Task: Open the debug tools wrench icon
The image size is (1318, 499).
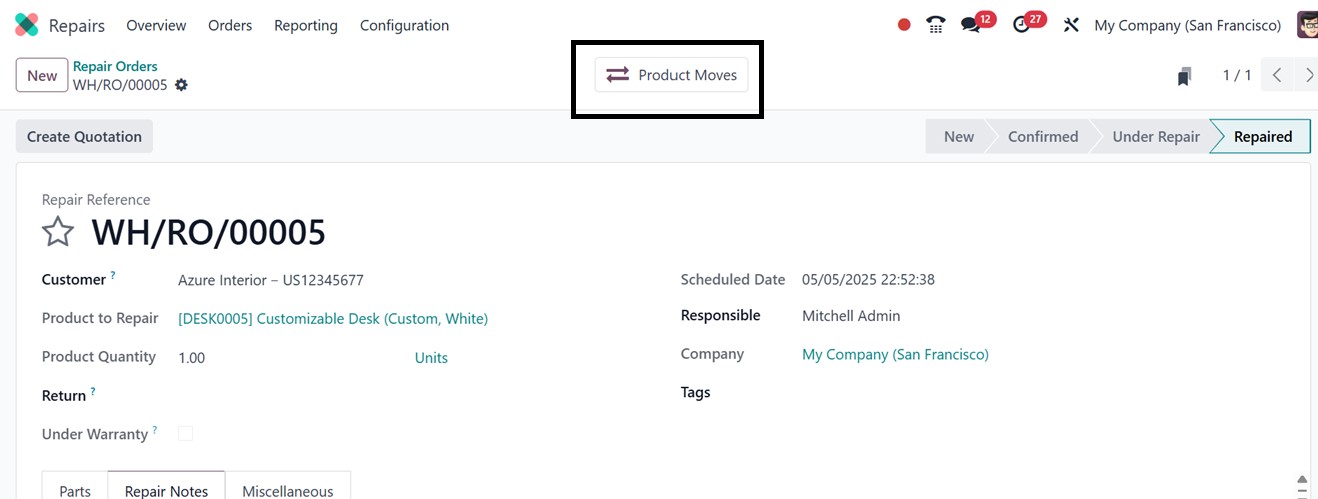Action: pyautogui.click(x=1071, y=25)
